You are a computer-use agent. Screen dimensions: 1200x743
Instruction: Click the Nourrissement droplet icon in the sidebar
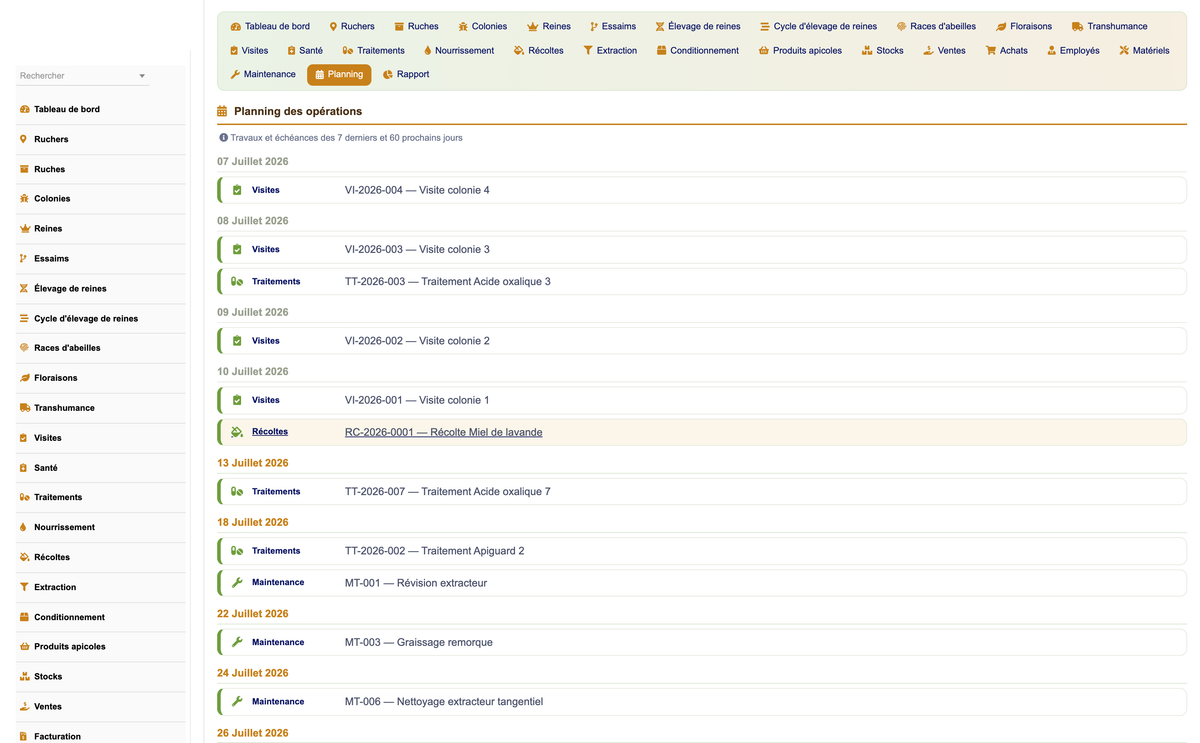[24, 527]
